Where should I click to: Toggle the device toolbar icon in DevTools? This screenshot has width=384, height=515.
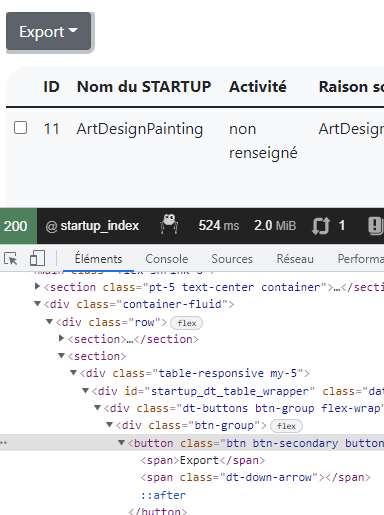37,259
